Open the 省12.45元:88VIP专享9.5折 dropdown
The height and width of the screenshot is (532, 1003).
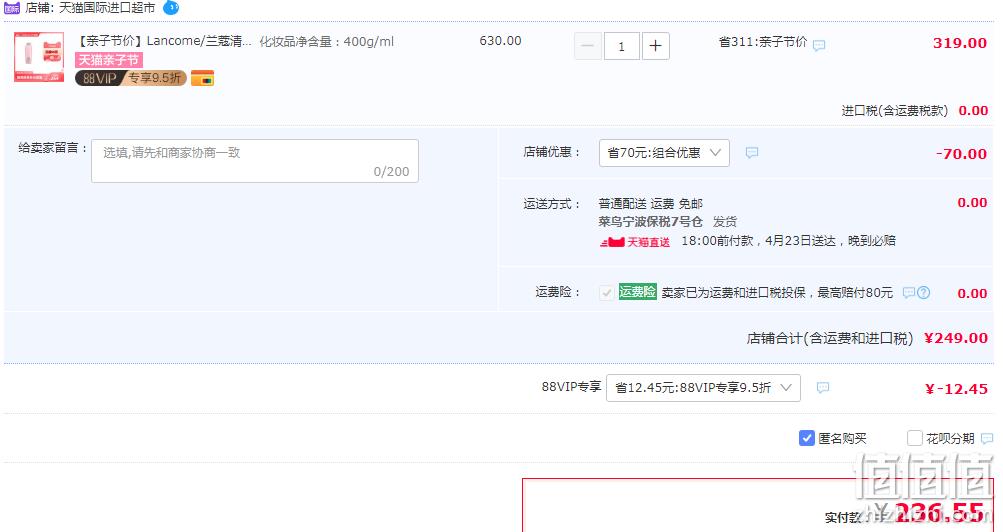[x=703, y=387]
